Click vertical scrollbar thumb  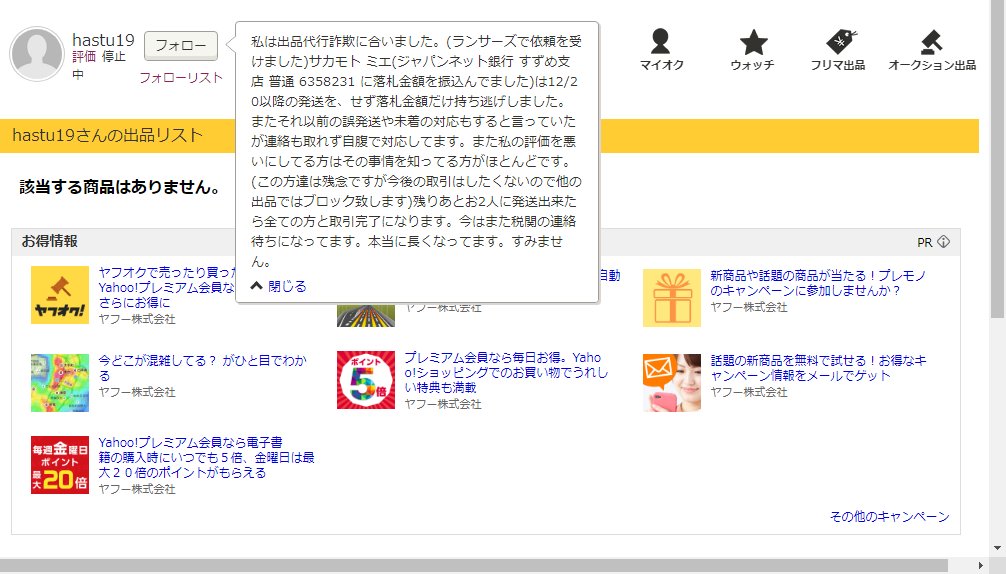tap(997, 159)
